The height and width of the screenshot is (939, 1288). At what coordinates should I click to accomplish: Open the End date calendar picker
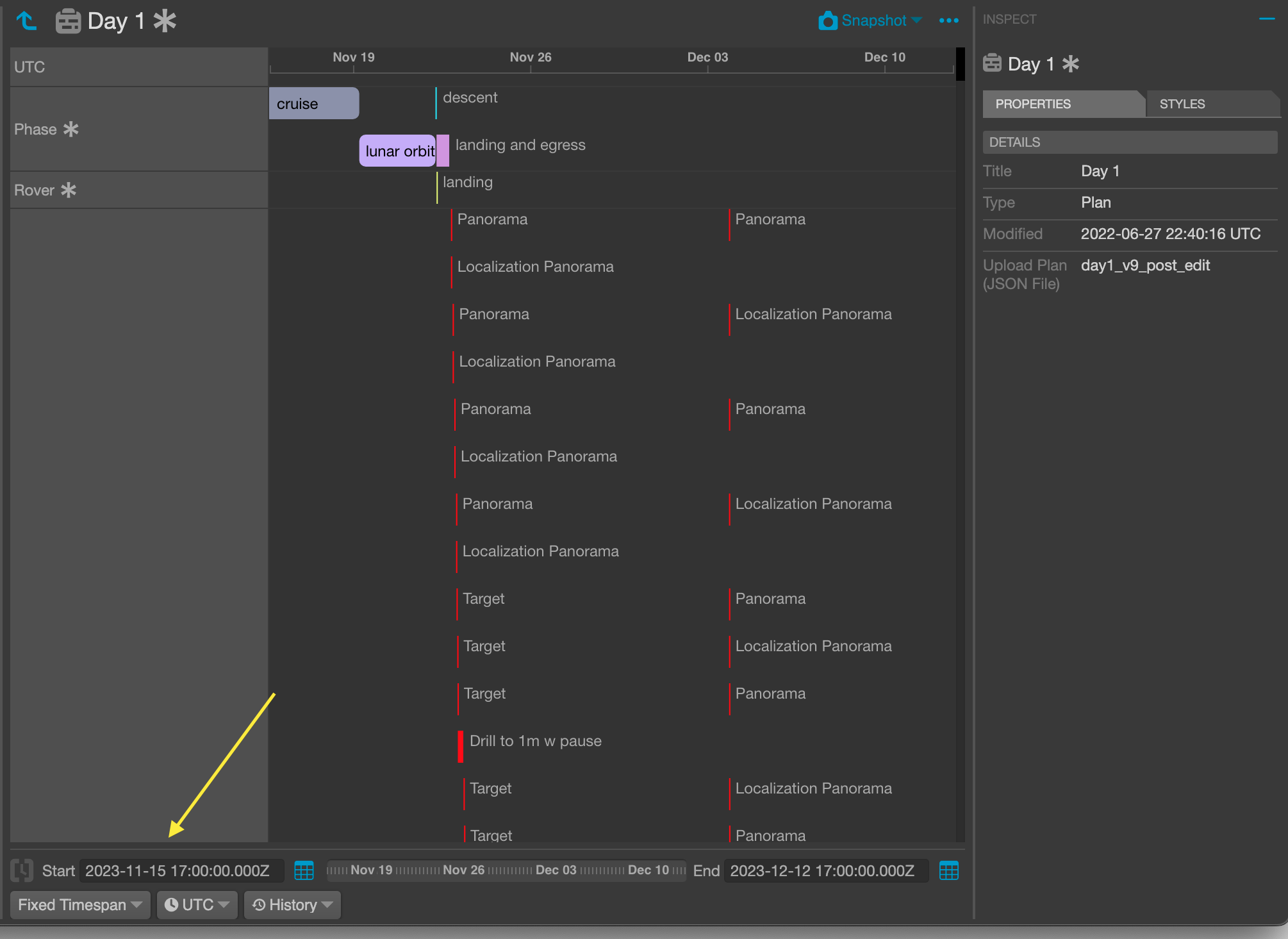coord(948,870)
